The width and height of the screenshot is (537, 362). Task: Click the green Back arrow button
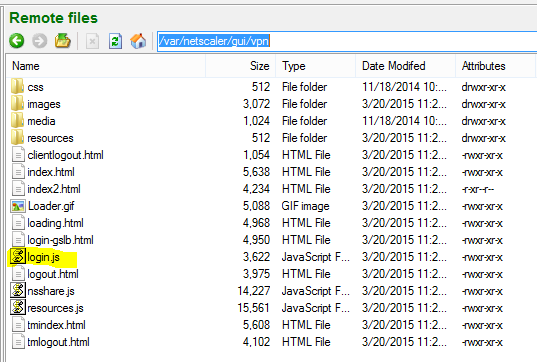point(16,41)
